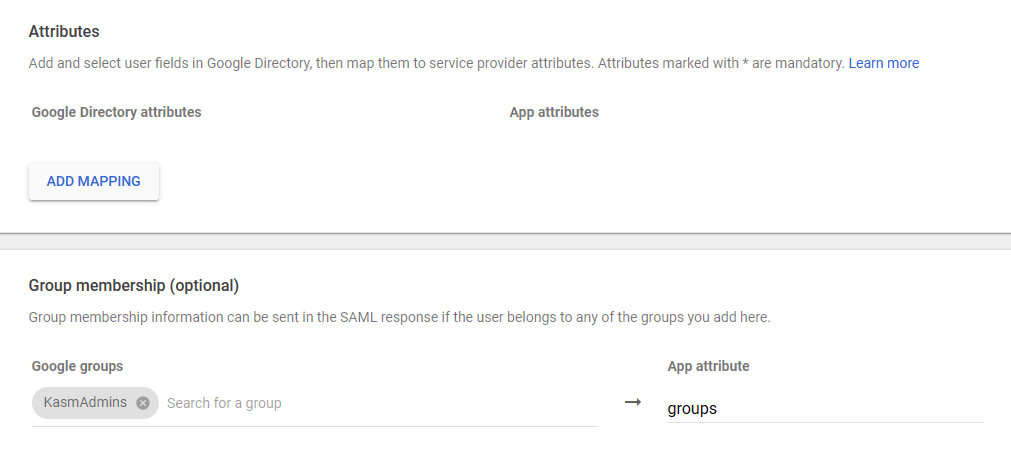Screen dimensions: 1011x449
Task: Focus the Search for a group field
Action: coord(380,403)
